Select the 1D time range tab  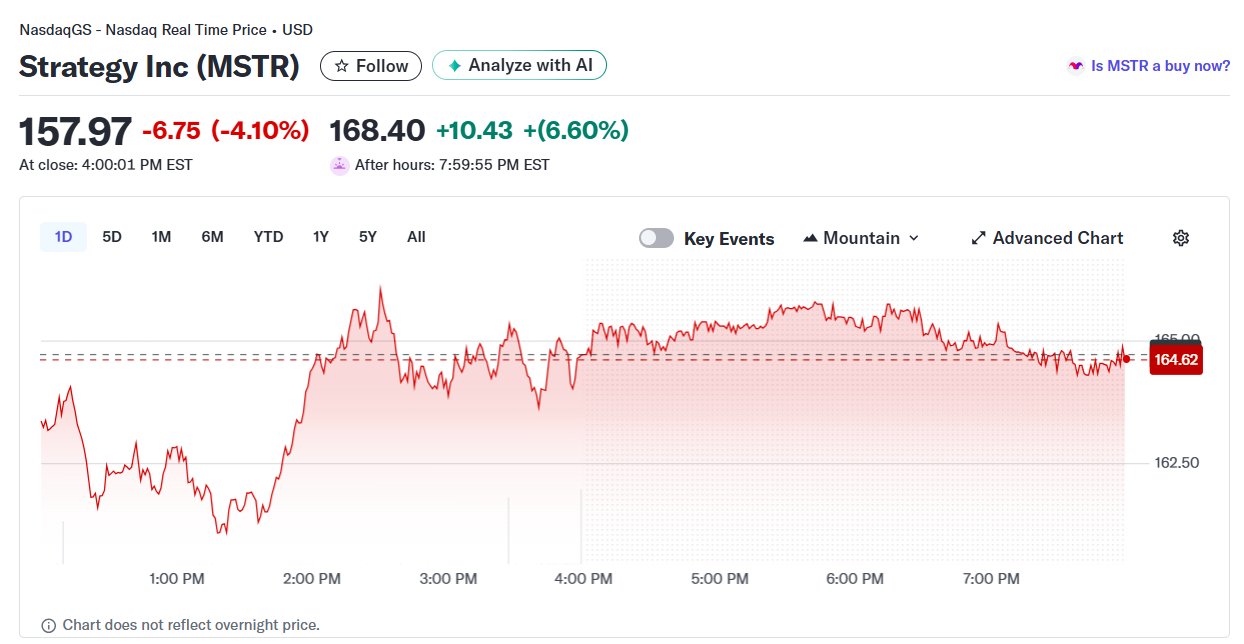[x=63, y=237]
